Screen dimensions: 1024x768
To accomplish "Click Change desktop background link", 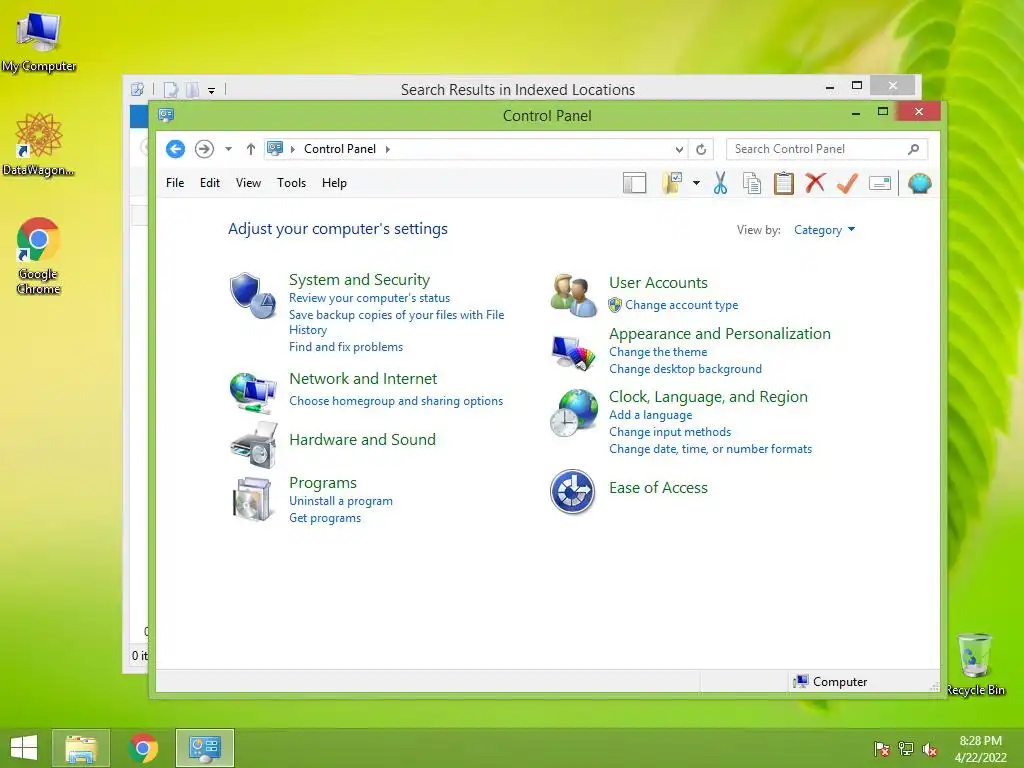I will tap(685, 369).
